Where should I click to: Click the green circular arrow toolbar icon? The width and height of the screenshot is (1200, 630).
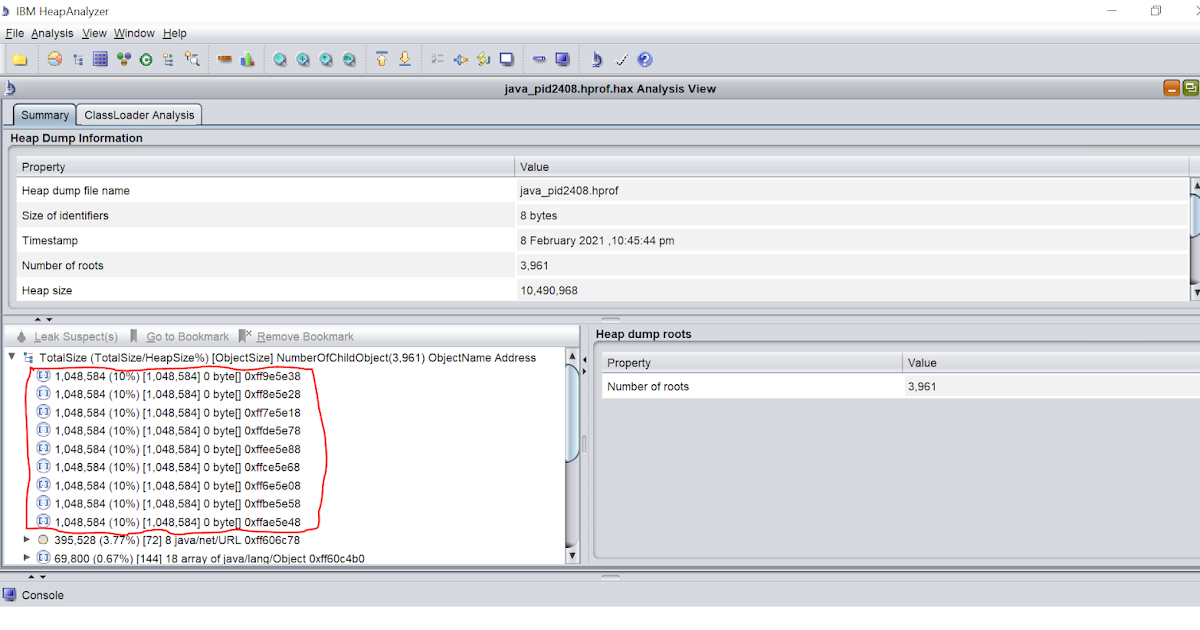pos(146,59)
